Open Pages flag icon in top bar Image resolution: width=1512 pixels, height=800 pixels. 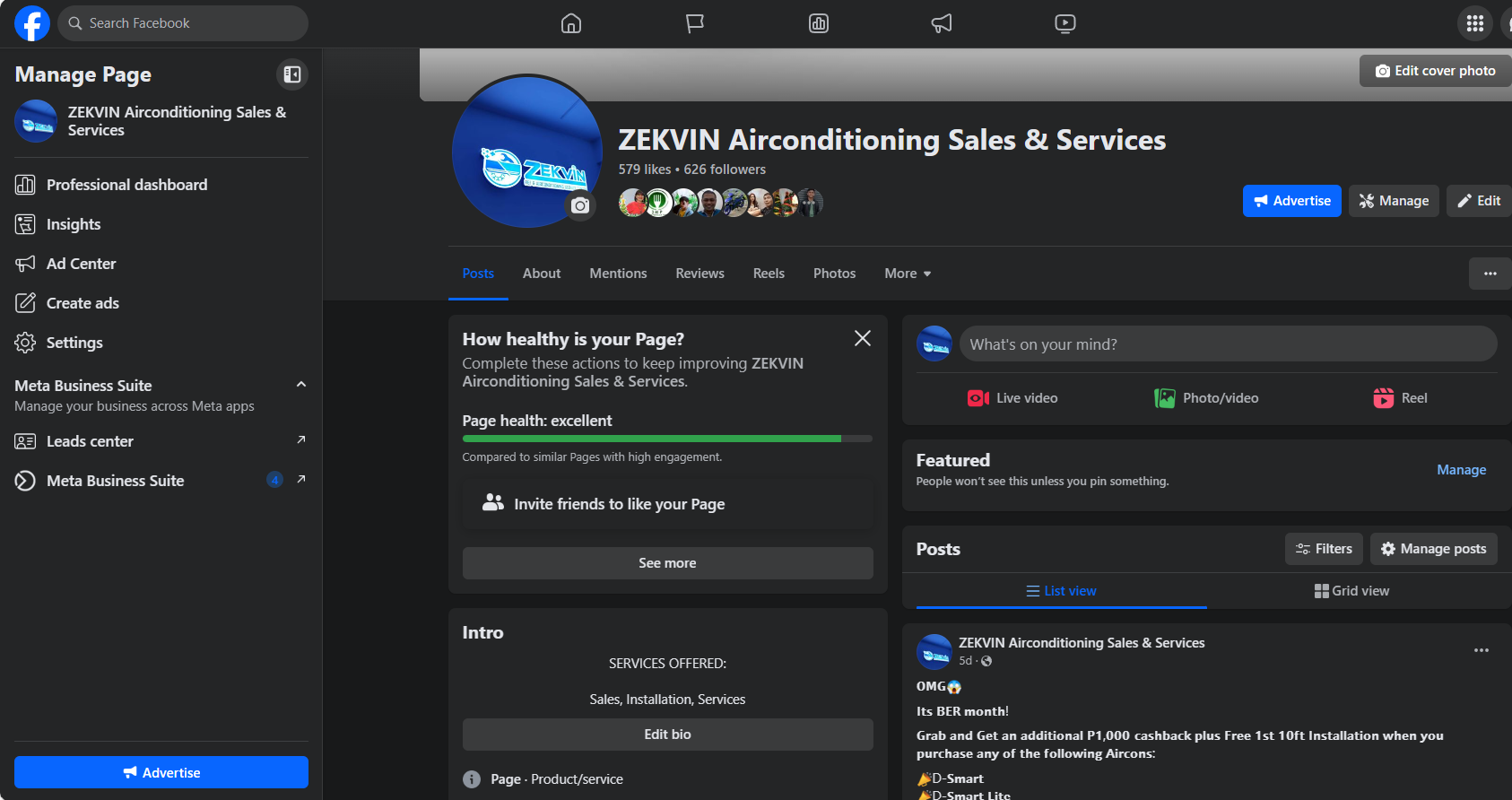coord(695,23)
